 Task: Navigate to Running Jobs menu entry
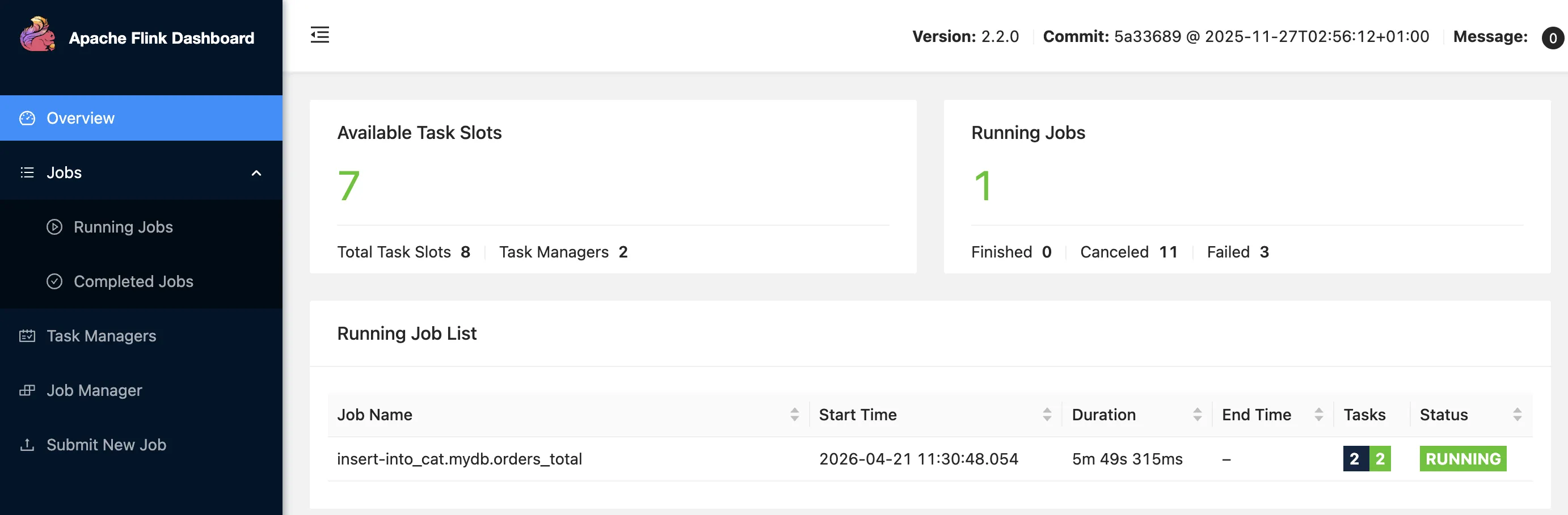(x=123, y=226)
